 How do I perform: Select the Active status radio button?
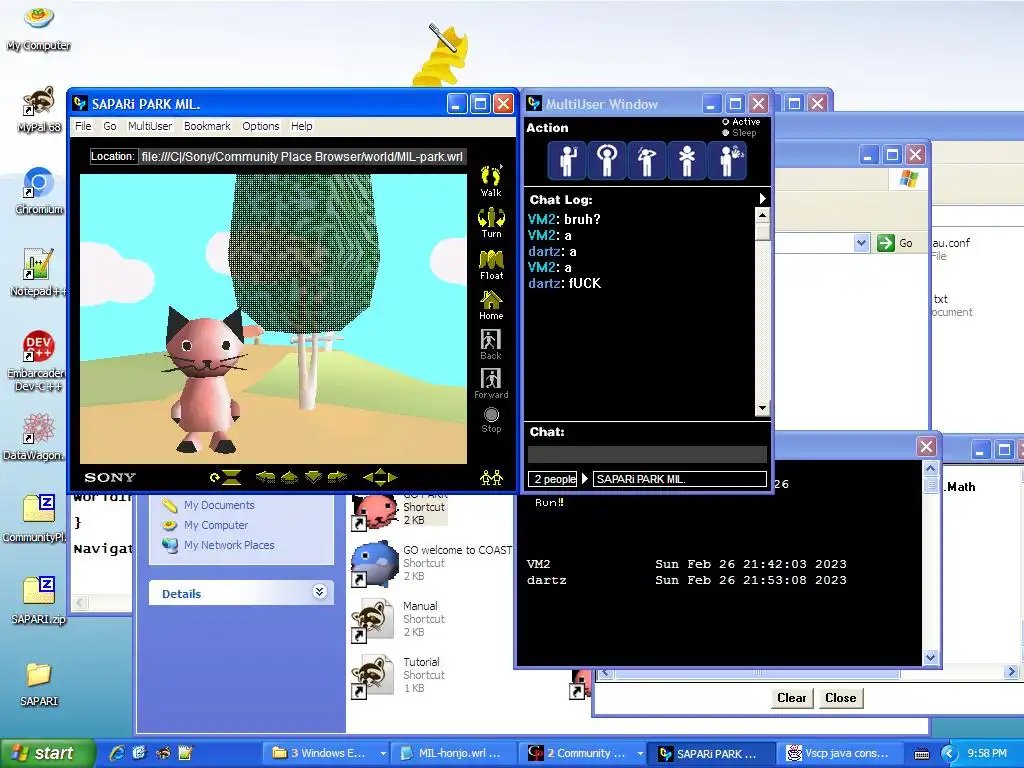726,122
